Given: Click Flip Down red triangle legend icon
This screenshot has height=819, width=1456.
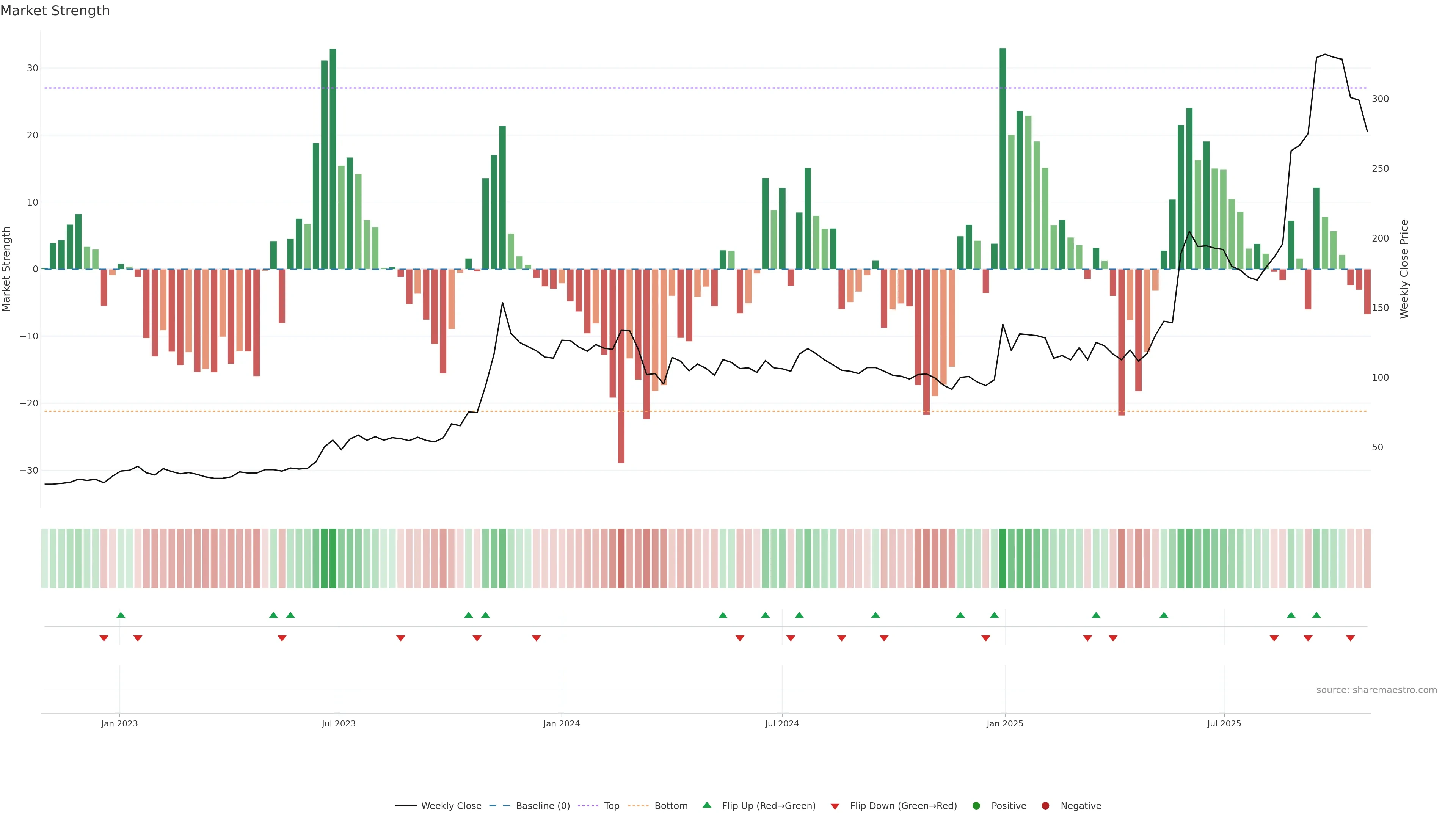Looking at the screenshot, I should pyautogui.click(x=835, y=806).
